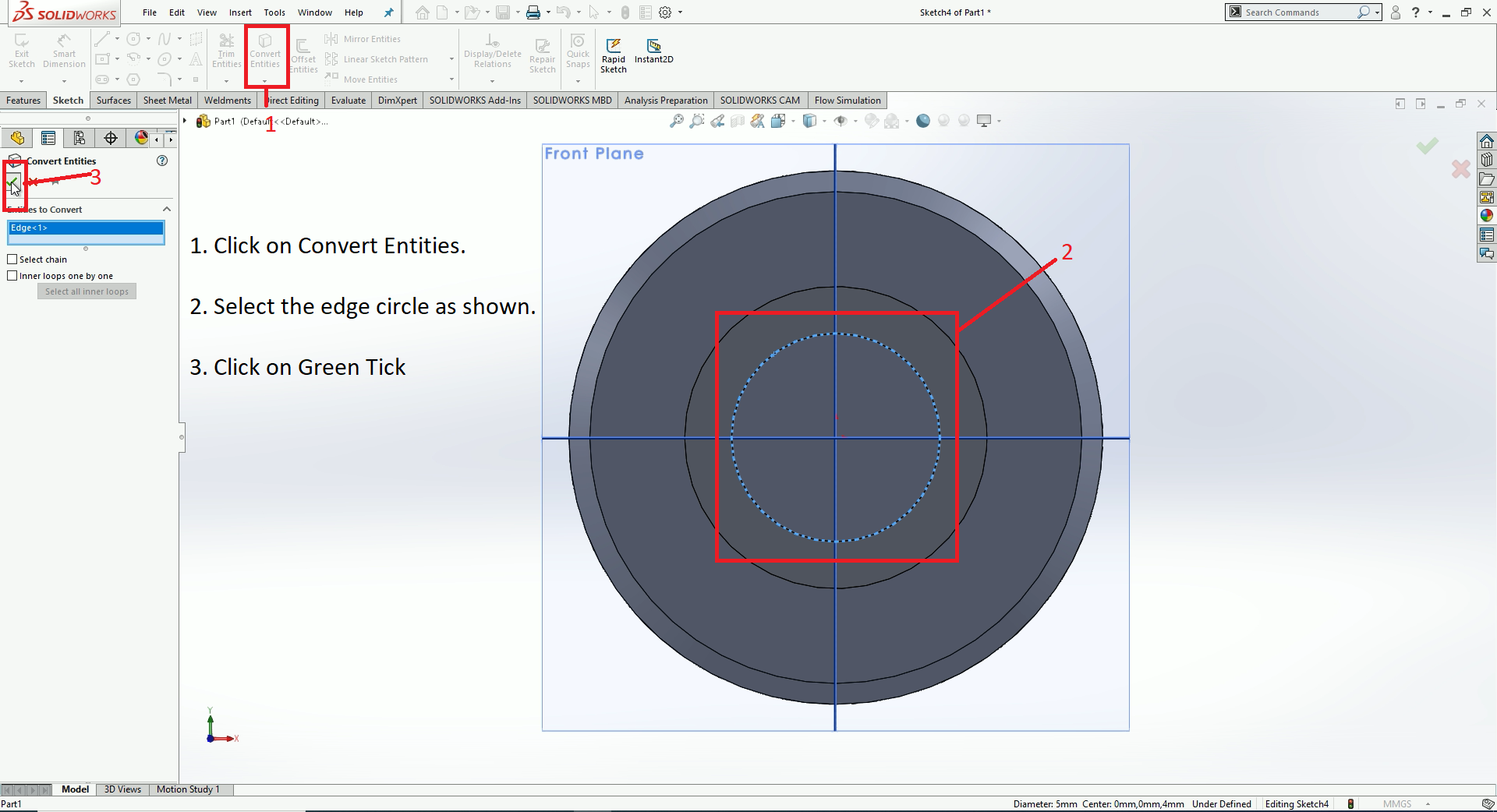Toggle the Instant2D tool
This screenshot has width=1497, height=812.
[x=653, y=50]
